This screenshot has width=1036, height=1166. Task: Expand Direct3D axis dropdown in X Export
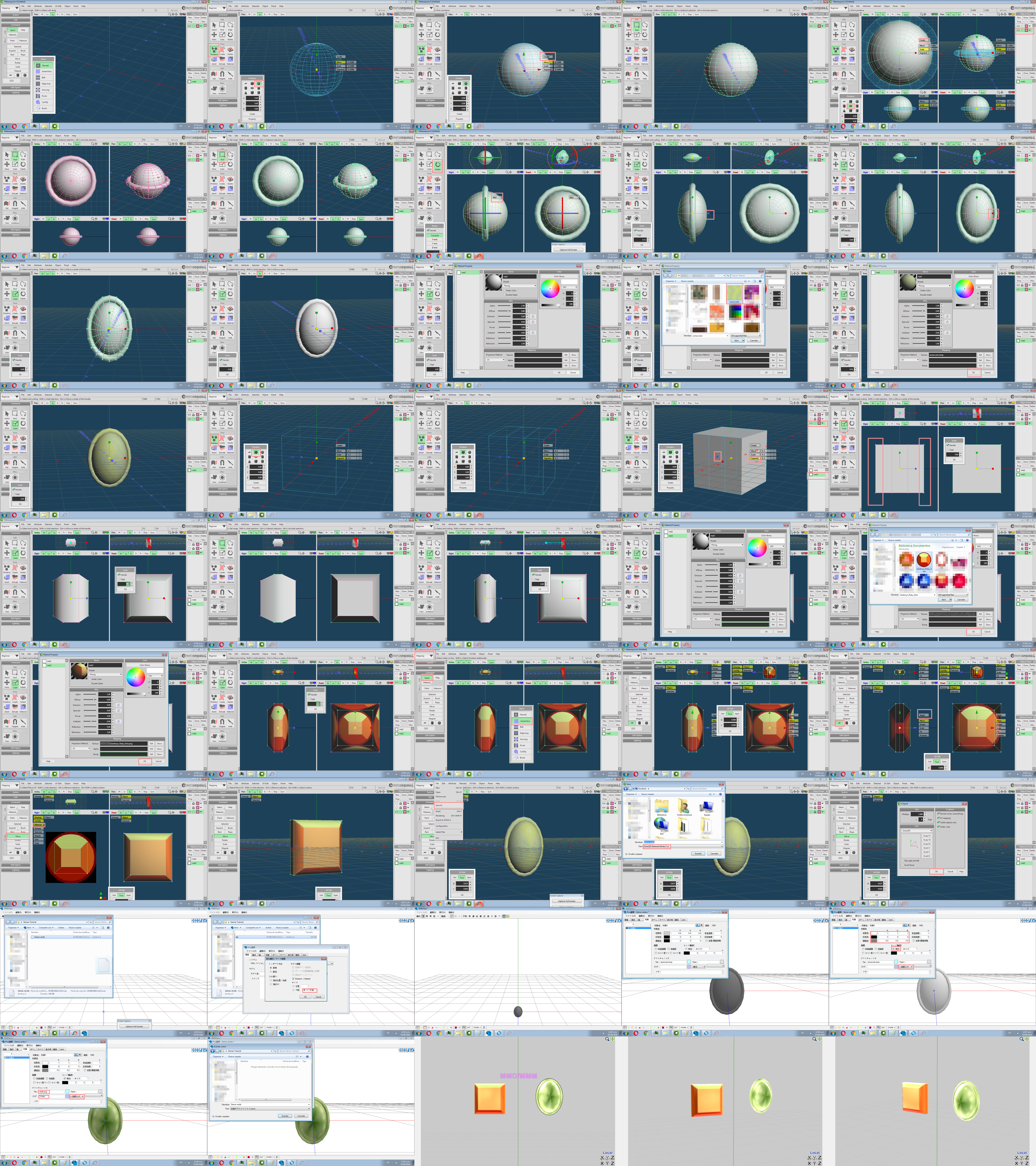coord(917,831)
